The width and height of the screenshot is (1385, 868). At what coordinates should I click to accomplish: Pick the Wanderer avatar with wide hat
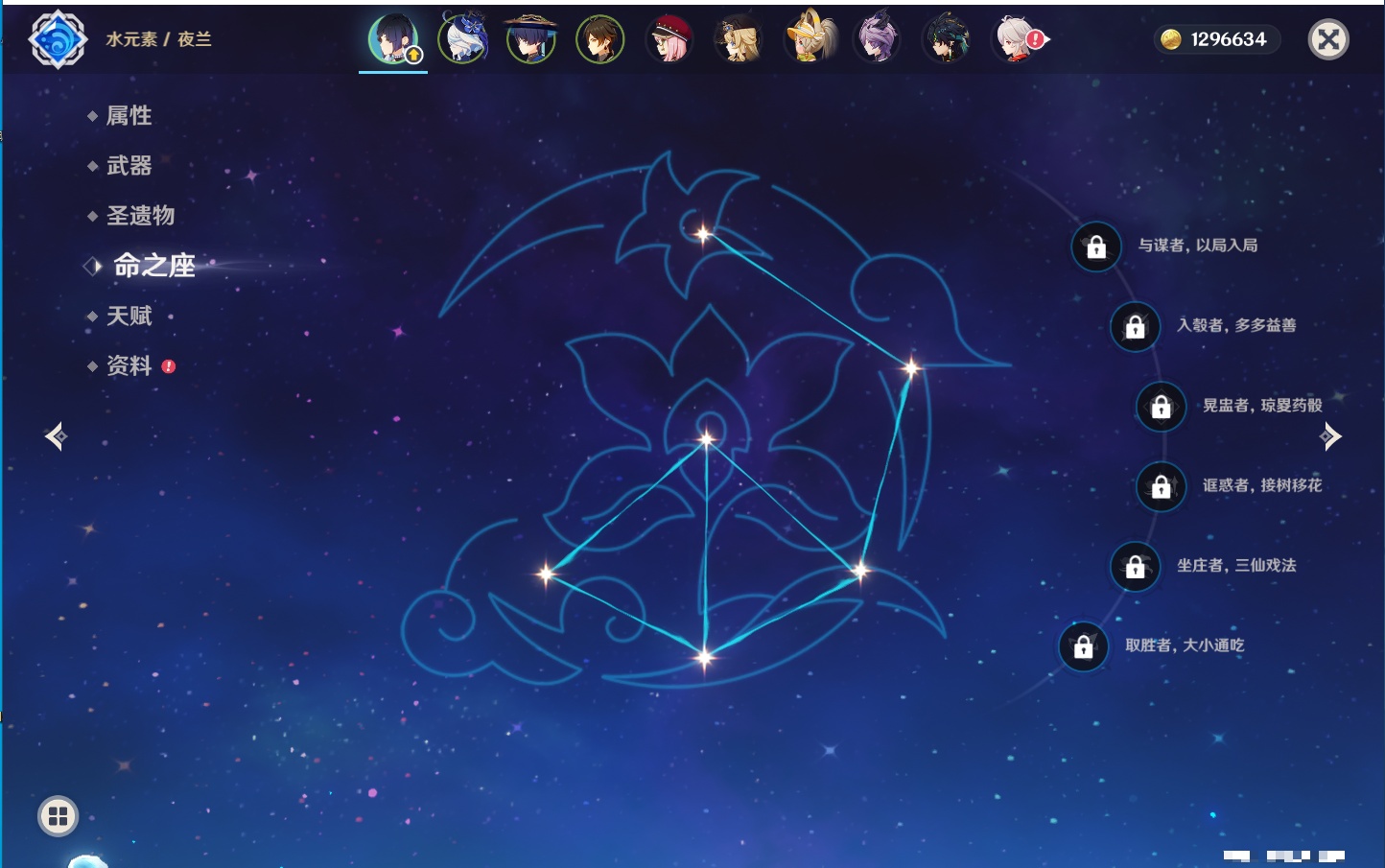(x=531, y=39)
